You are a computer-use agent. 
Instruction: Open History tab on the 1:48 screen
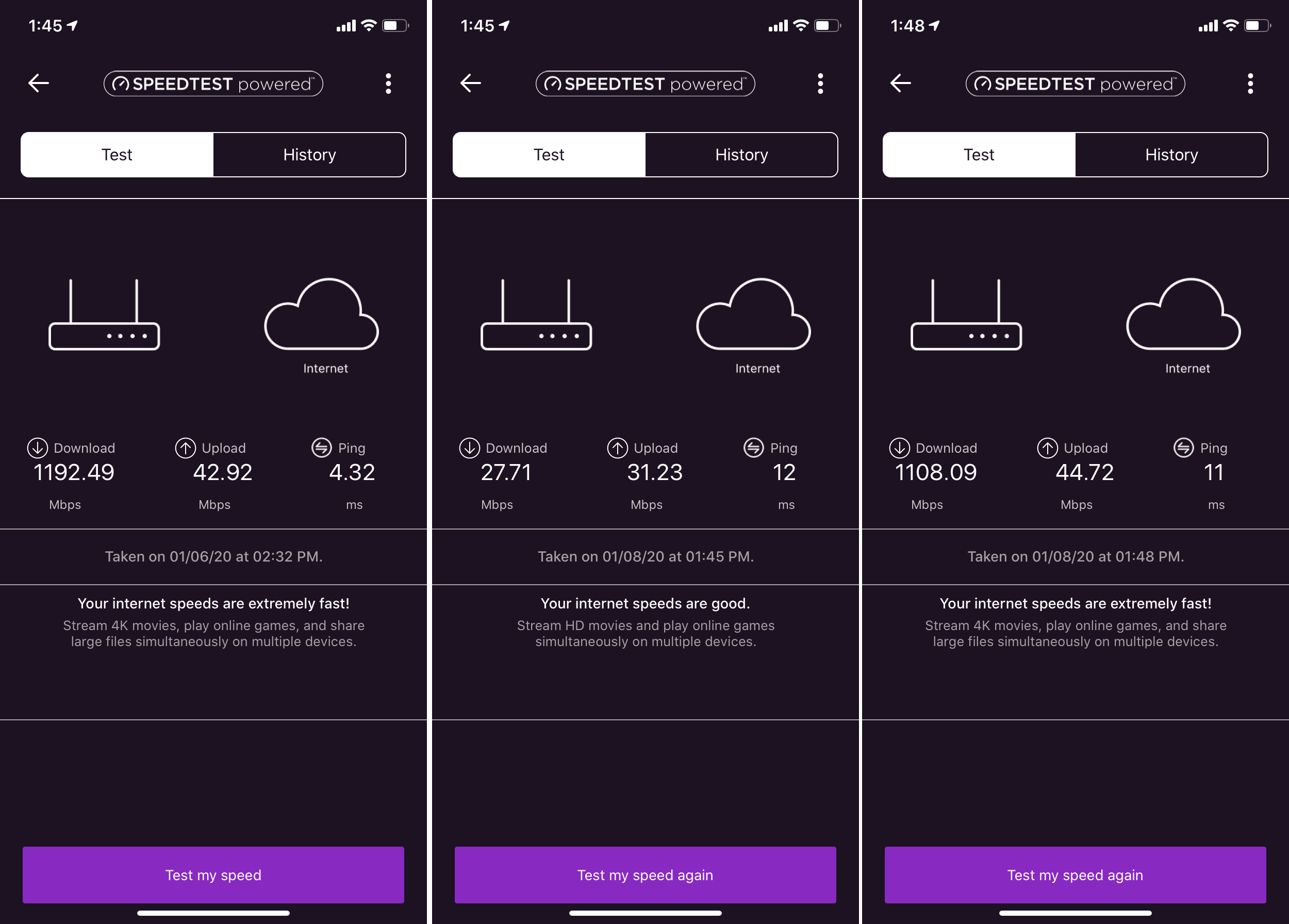tap(1171, 155)
